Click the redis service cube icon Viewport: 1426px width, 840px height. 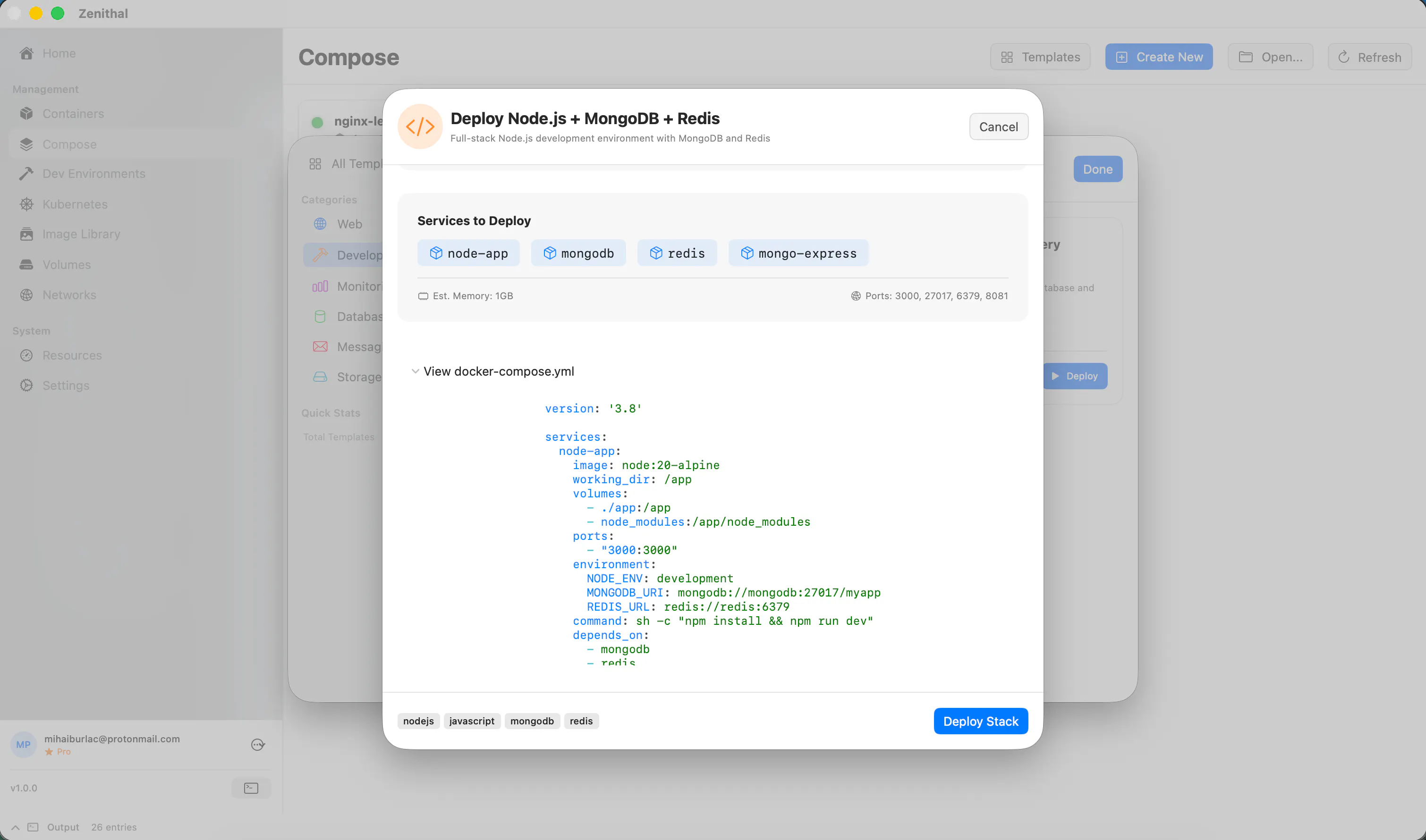pyautogui.click(x=656, y=253)
